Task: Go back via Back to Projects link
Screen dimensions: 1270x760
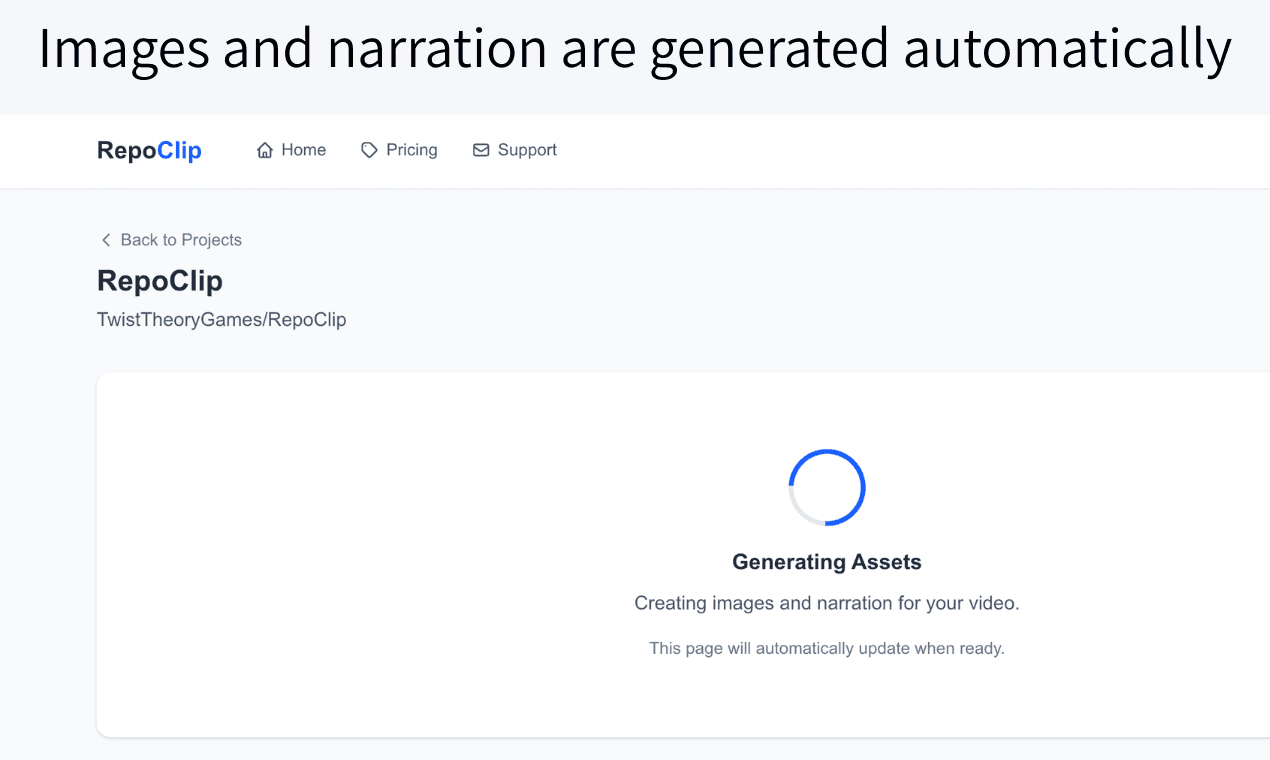Action: [171, 240]
